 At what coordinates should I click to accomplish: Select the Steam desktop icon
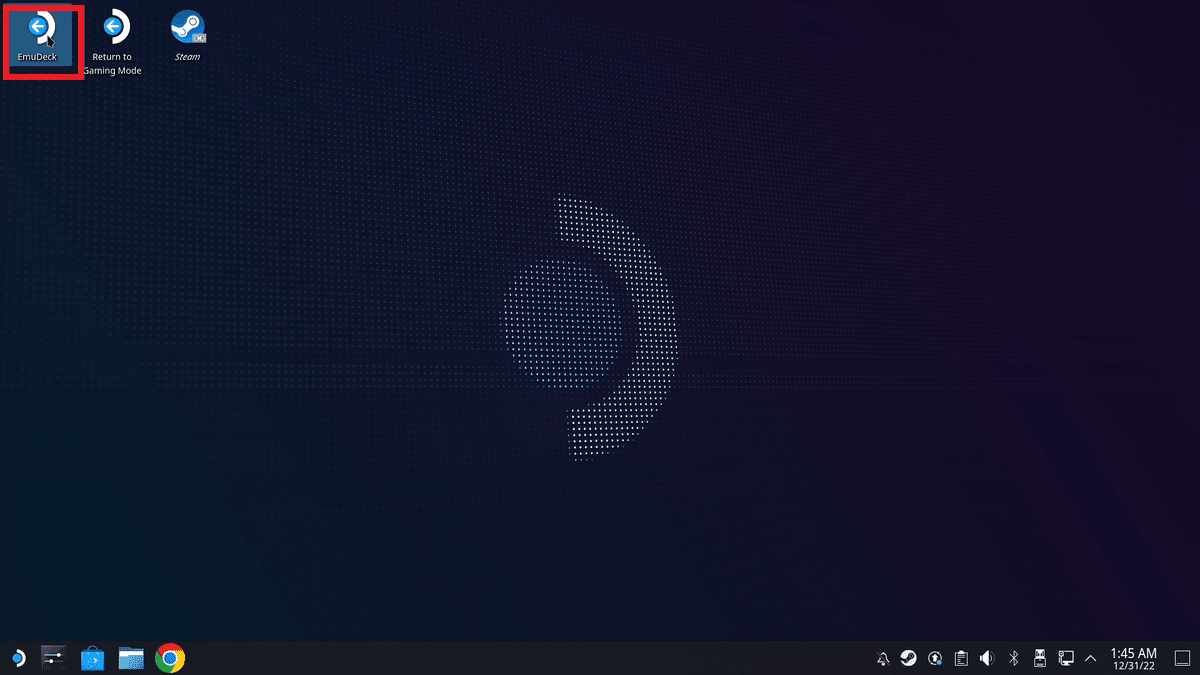(187, 36)
